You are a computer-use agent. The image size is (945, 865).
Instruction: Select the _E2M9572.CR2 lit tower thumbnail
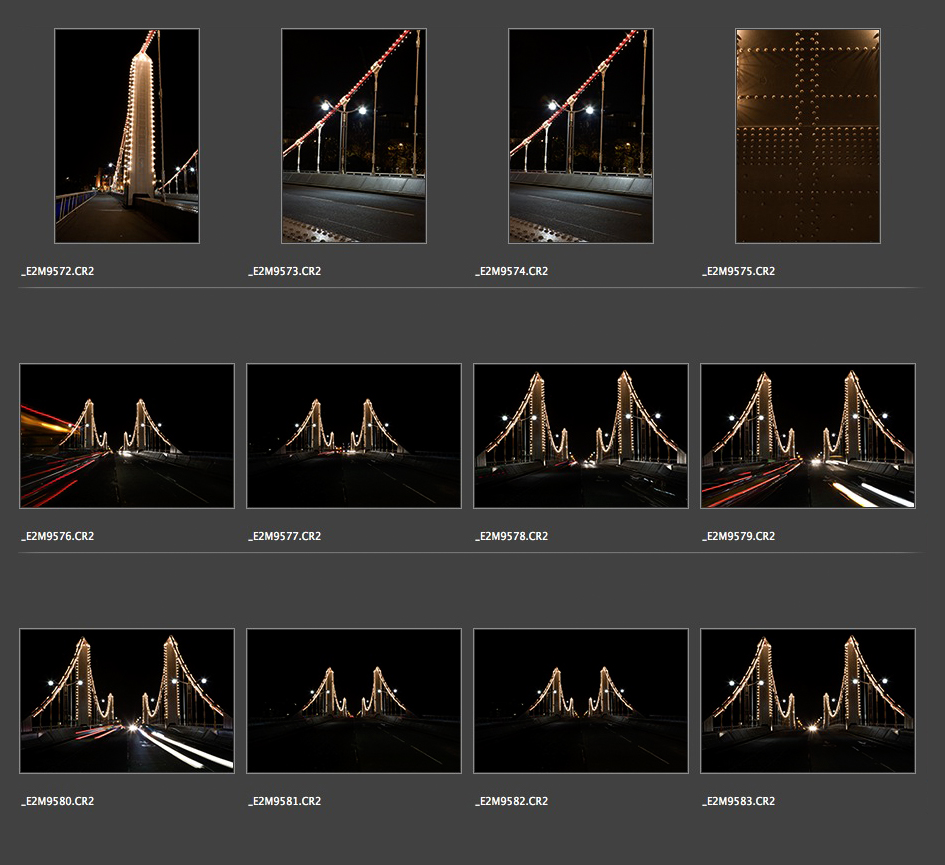pos(127,136)
